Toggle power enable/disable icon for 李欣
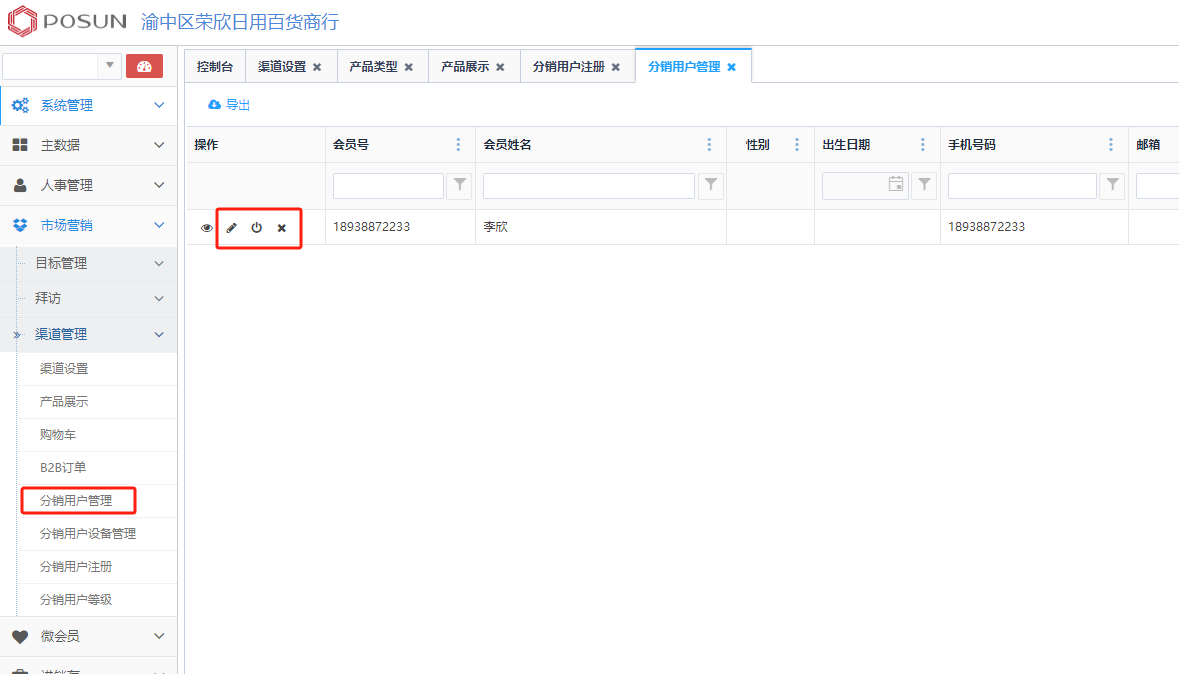1179x674 pixels. click(x=257, y=228)
